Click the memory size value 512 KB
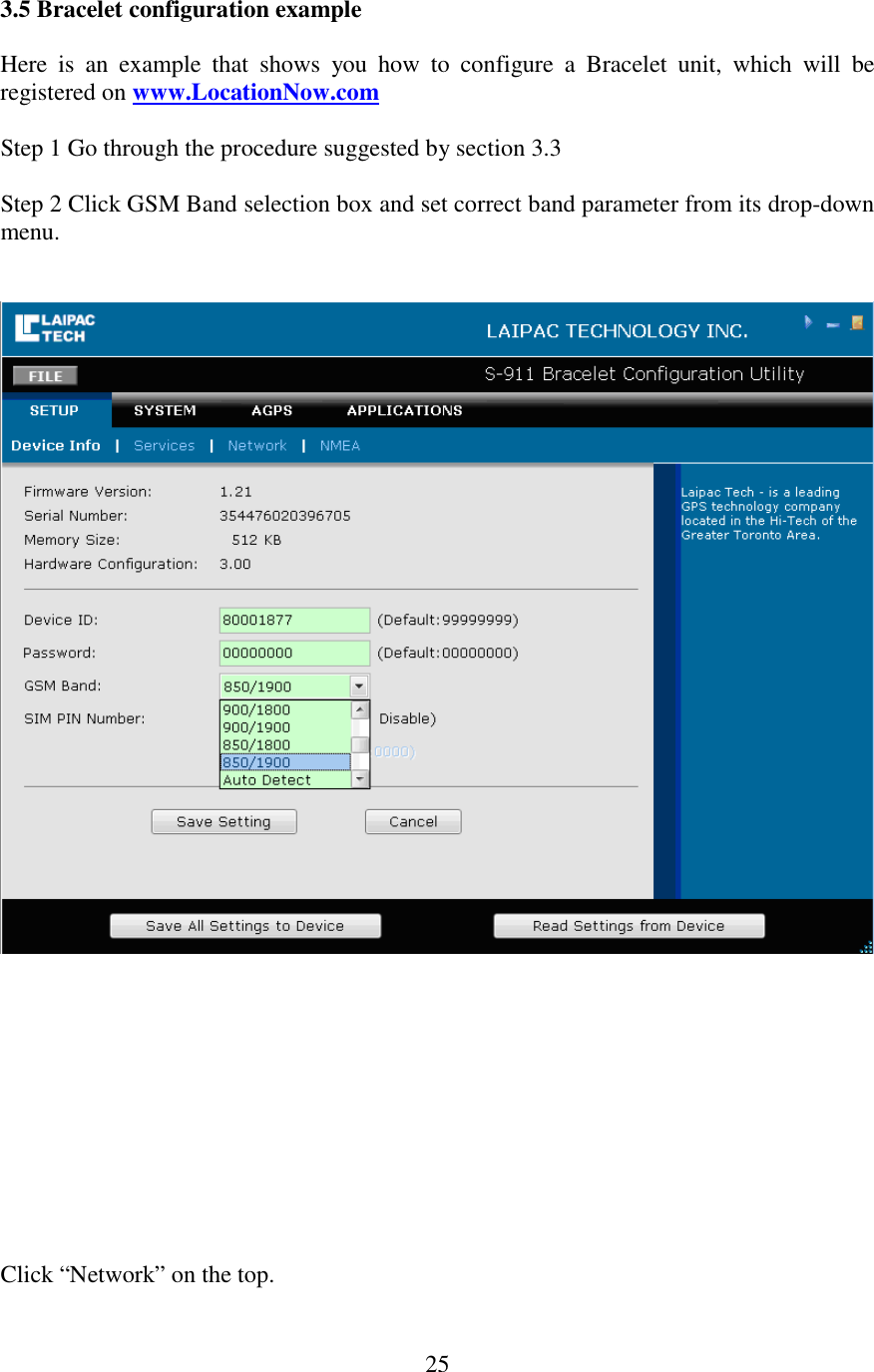Image resolution: width=874 pixels, height=1372 pixels. 256,540
